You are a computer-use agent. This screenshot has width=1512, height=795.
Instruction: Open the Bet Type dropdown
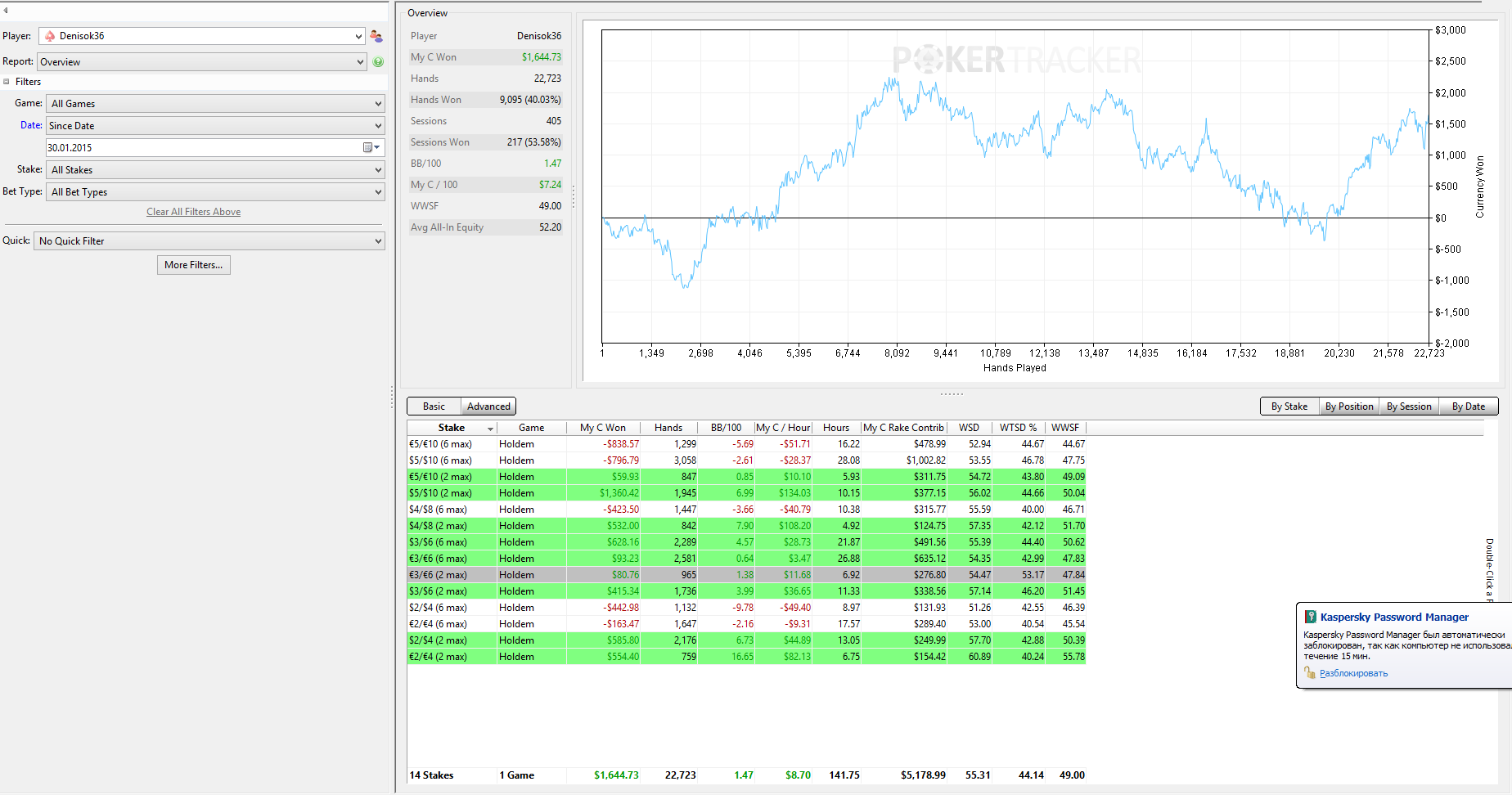(x=216, y=192)
